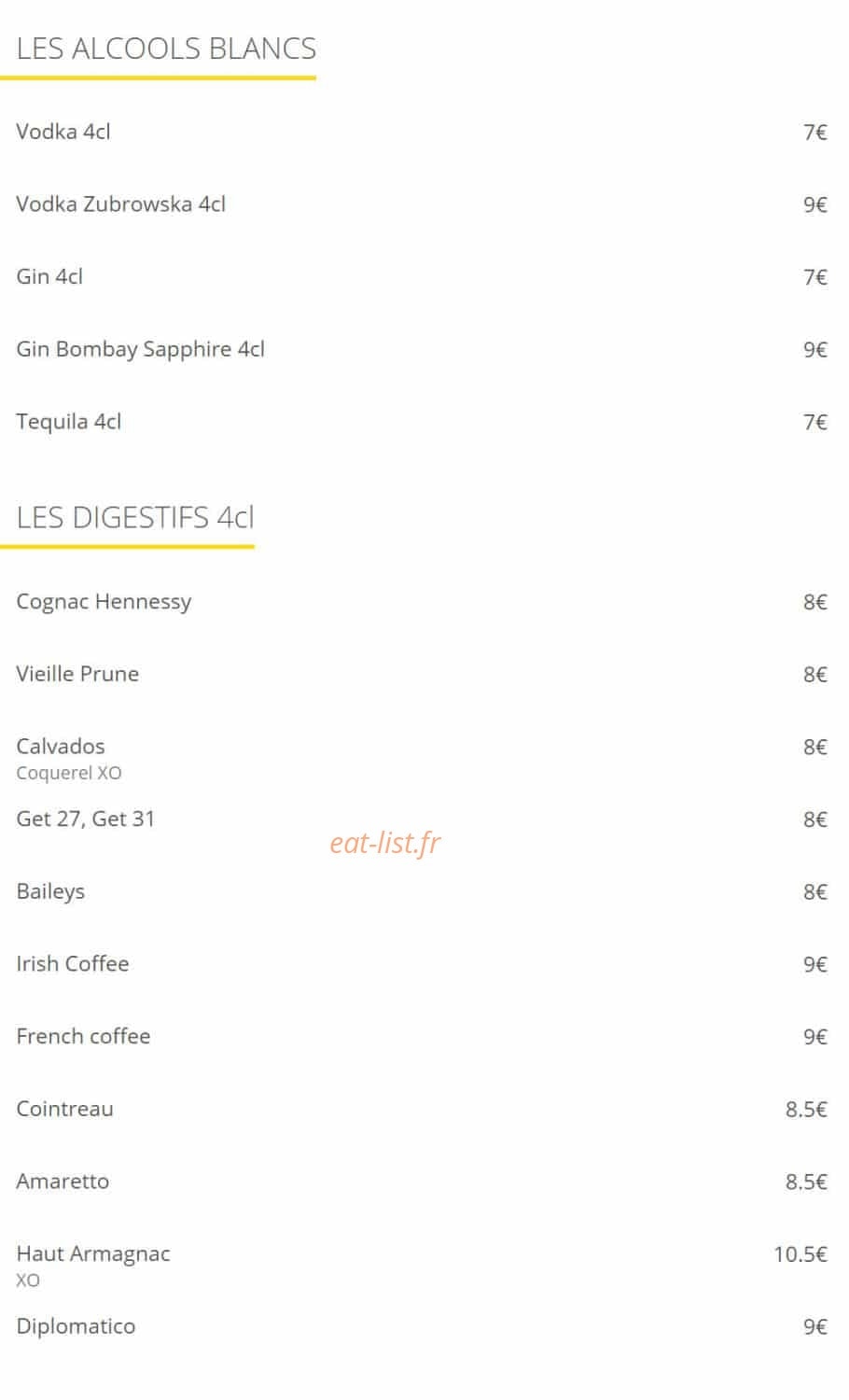Click the Vieille Prune entry

coord(77,674)
